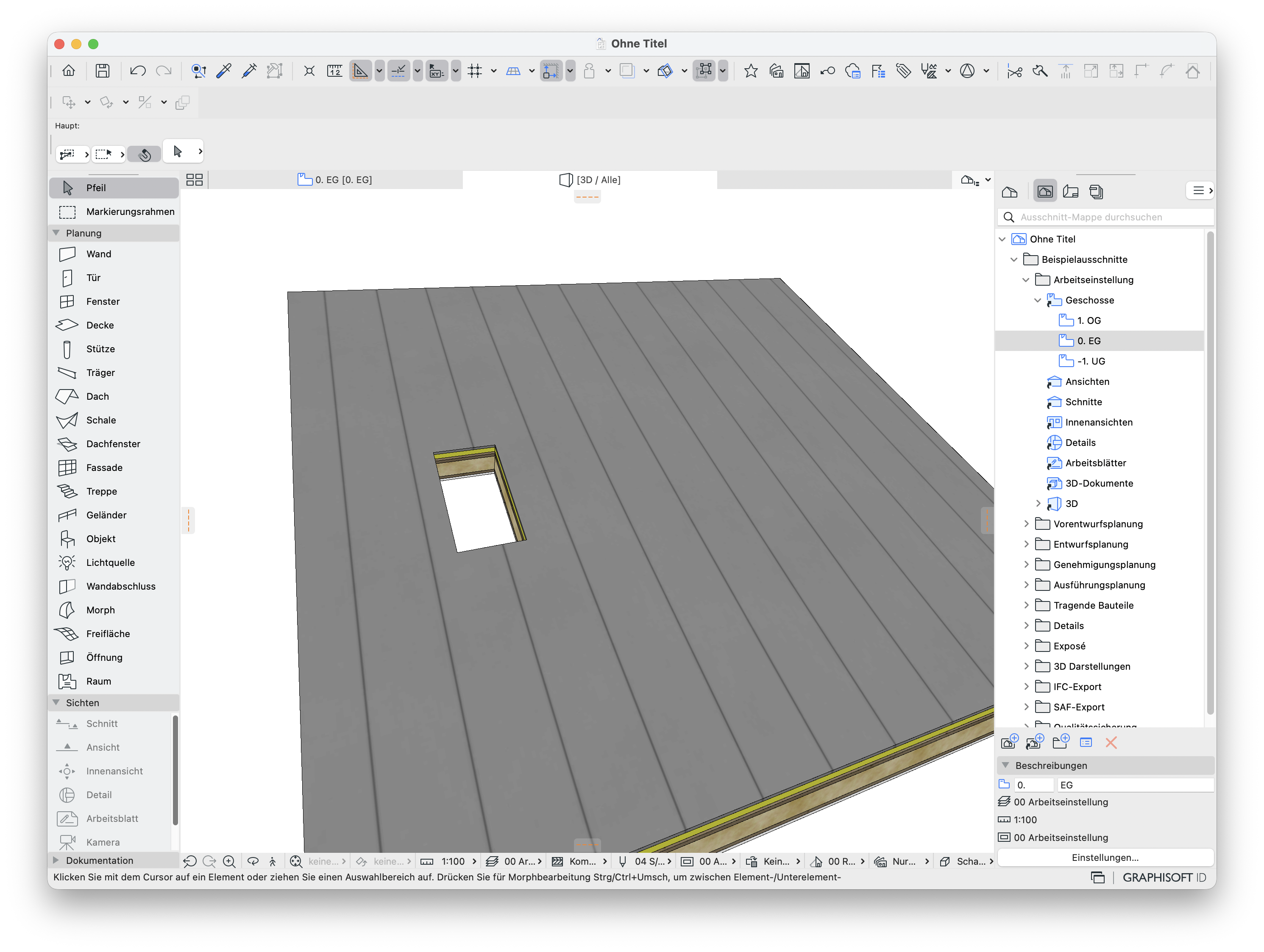Select the Träger tool
The width and height of the screenshot is (1264, 952).
(114, 373)
